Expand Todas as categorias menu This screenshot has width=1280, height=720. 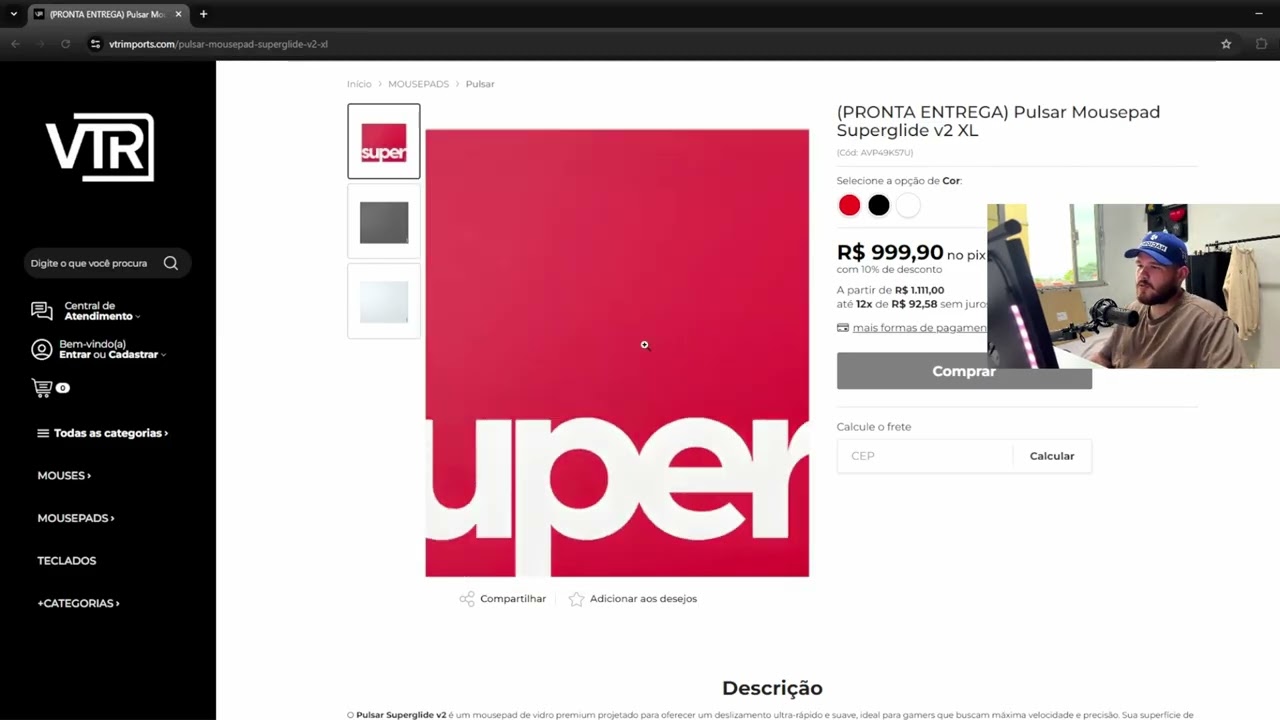(x=111, y=433)
